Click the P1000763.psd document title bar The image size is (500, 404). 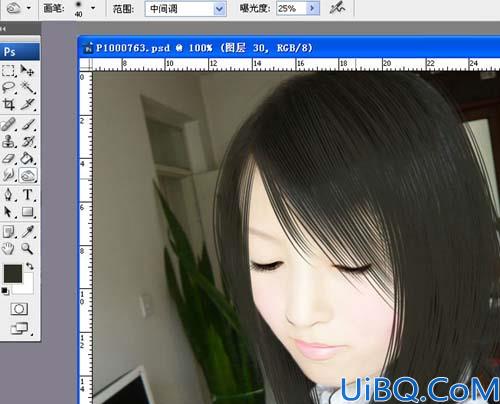click(x=289, y=48)
